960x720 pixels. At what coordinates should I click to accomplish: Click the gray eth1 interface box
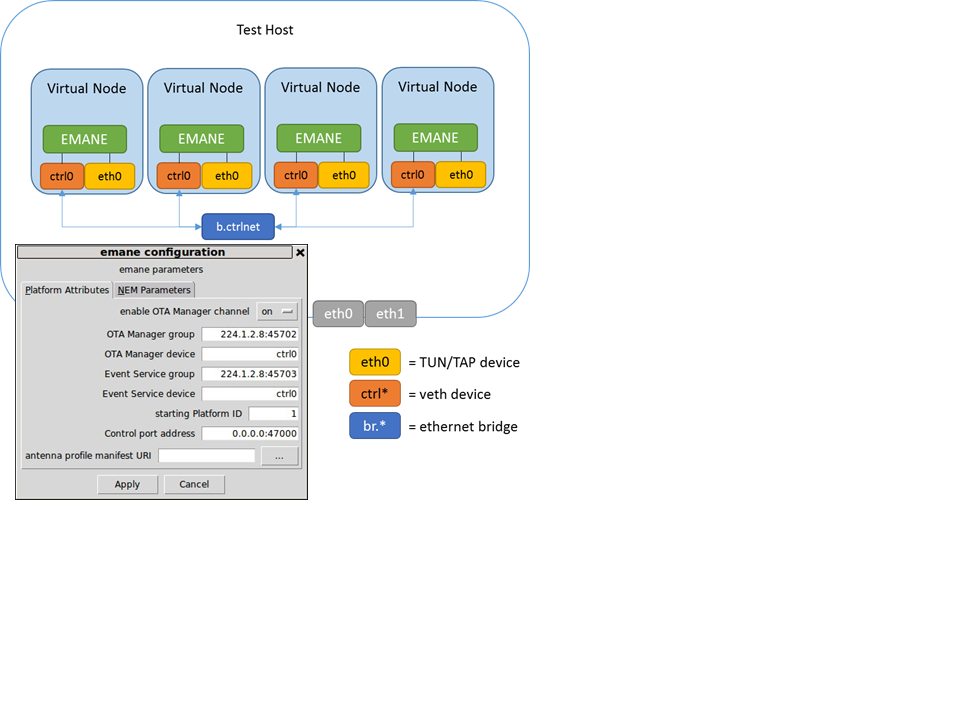(x=391, y=314)
